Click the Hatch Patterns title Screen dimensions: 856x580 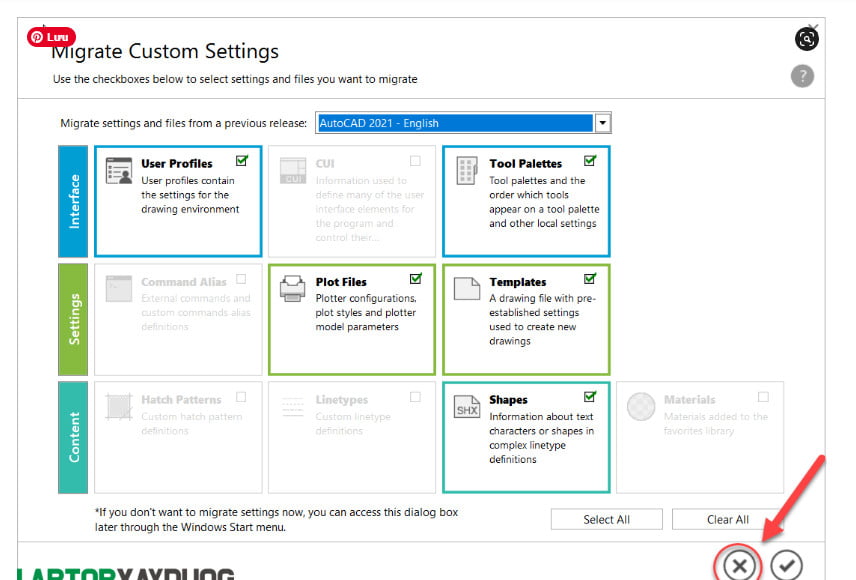coord(181,400)
